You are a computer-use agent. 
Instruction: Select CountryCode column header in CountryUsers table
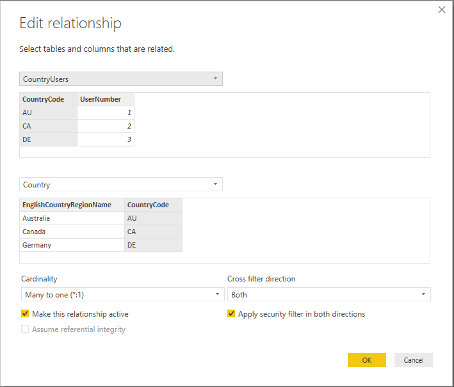click(x=48, y=99)
